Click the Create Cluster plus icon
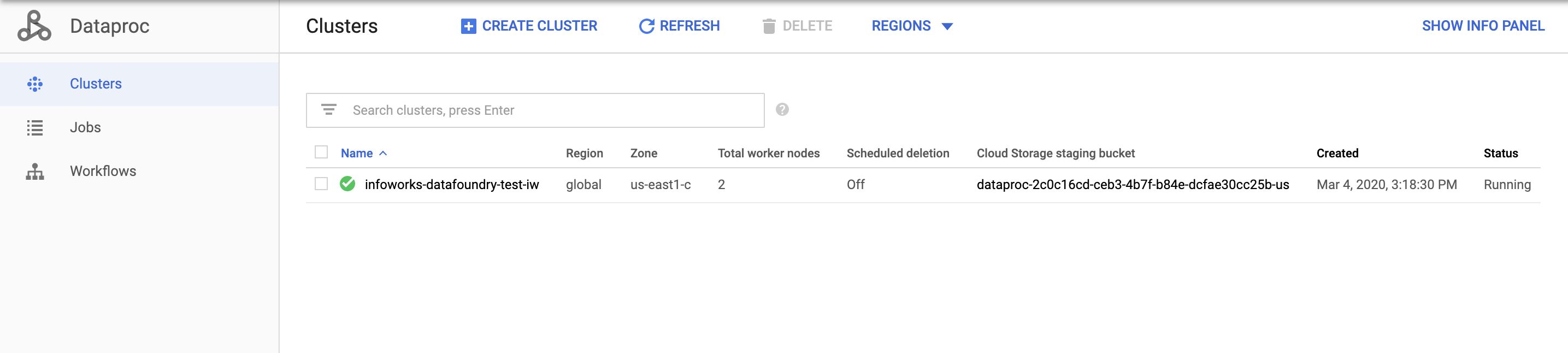This screenshot has height=353, width=1568. 468,26
